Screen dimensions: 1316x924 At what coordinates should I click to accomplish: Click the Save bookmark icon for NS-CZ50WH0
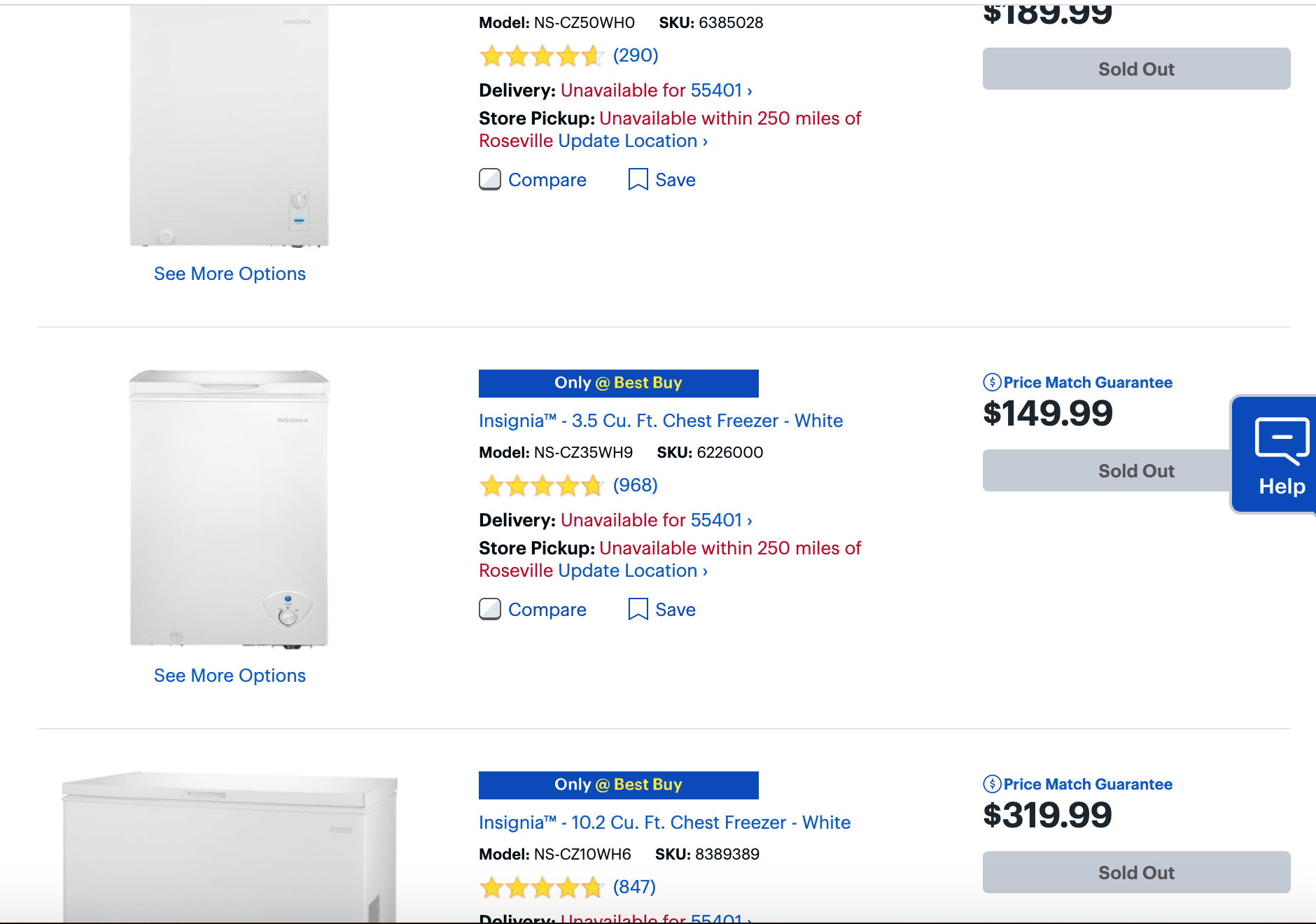[638, 180]
